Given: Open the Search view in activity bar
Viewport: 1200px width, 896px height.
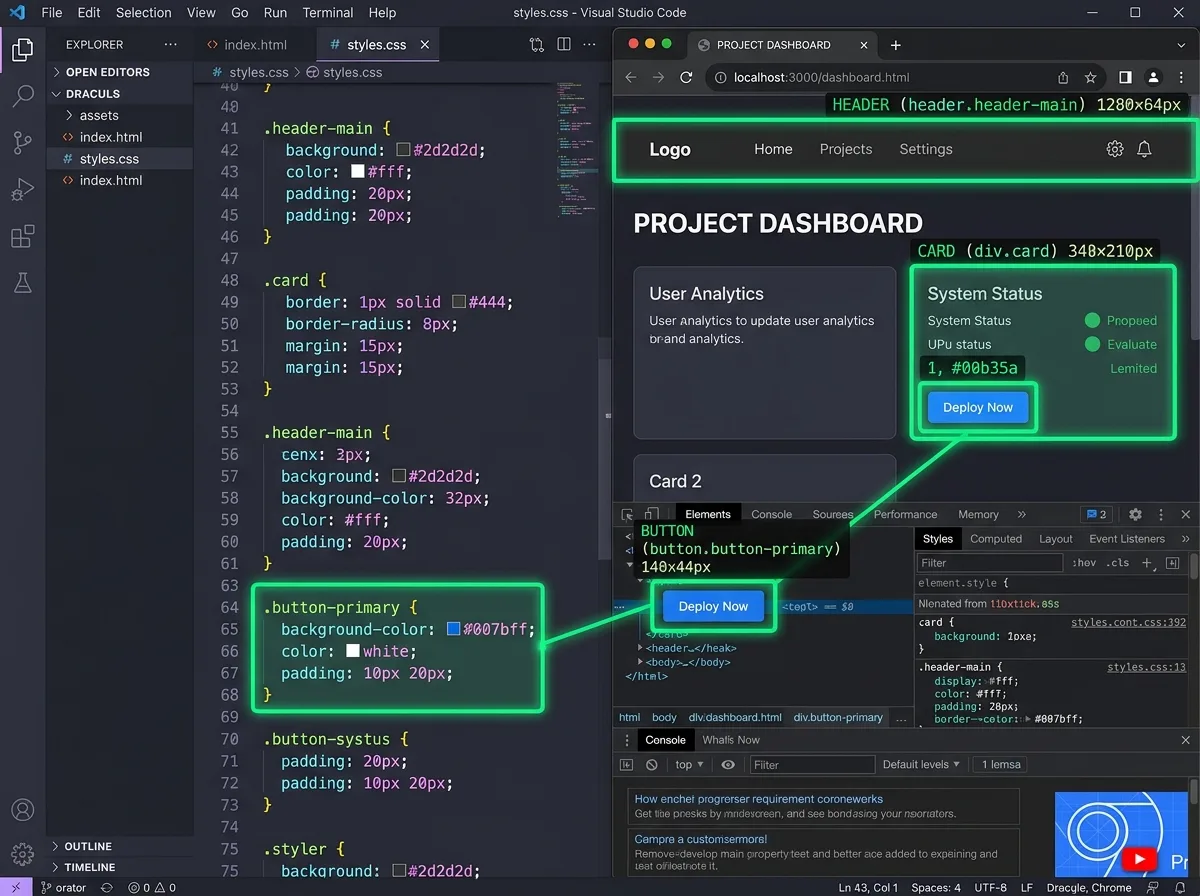Looking at the screenshot, I should 22,96.
